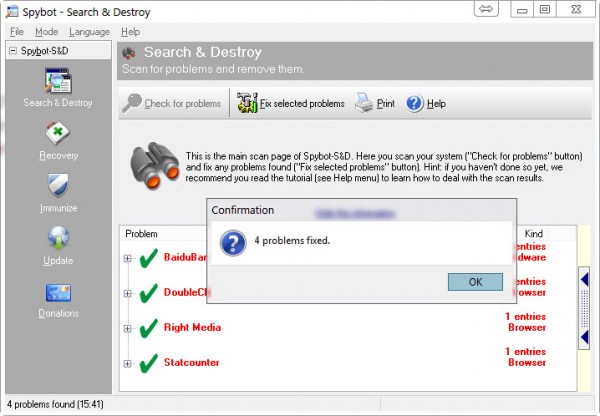The height and width of the screenshot is (416, 600).
Task: Expand the DoubleClick tree entry
Action: [128, 293]
